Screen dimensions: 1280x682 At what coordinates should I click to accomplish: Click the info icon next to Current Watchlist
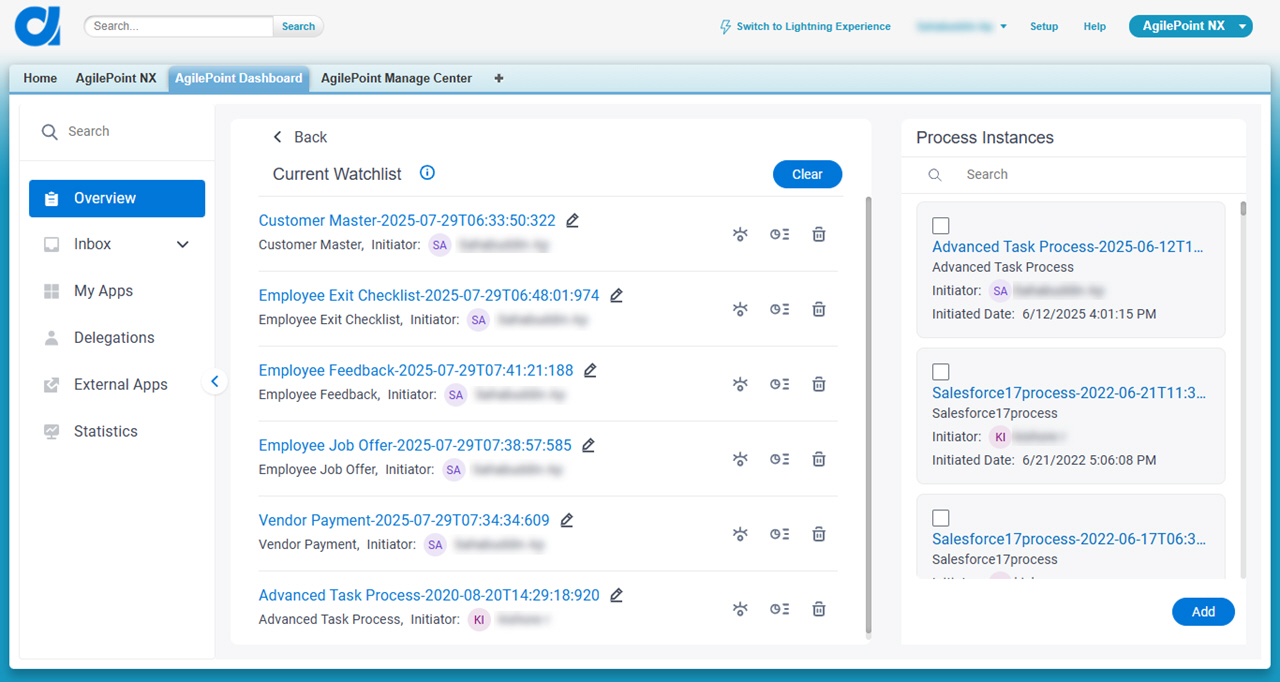point(427,173)
